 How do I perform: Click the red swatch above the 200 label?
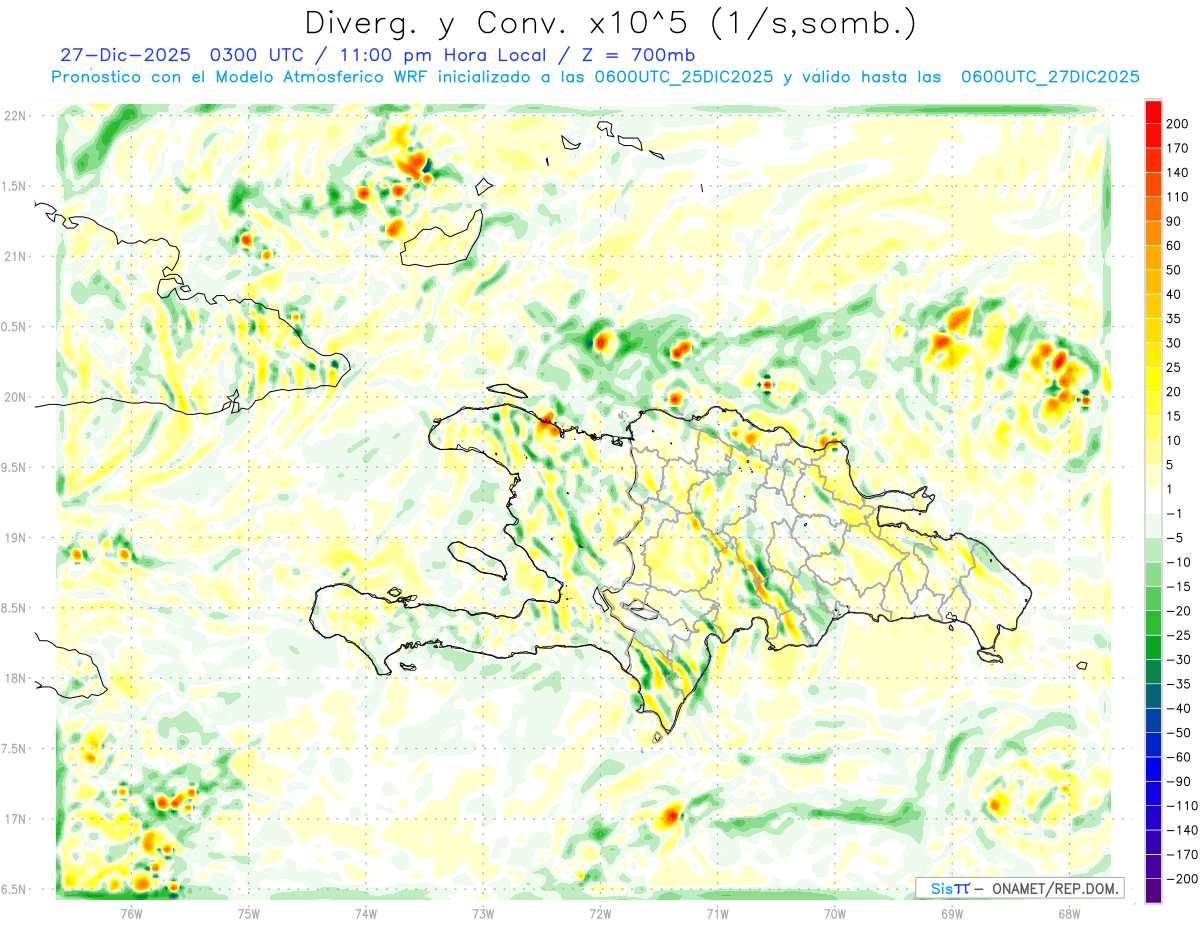1154,112
